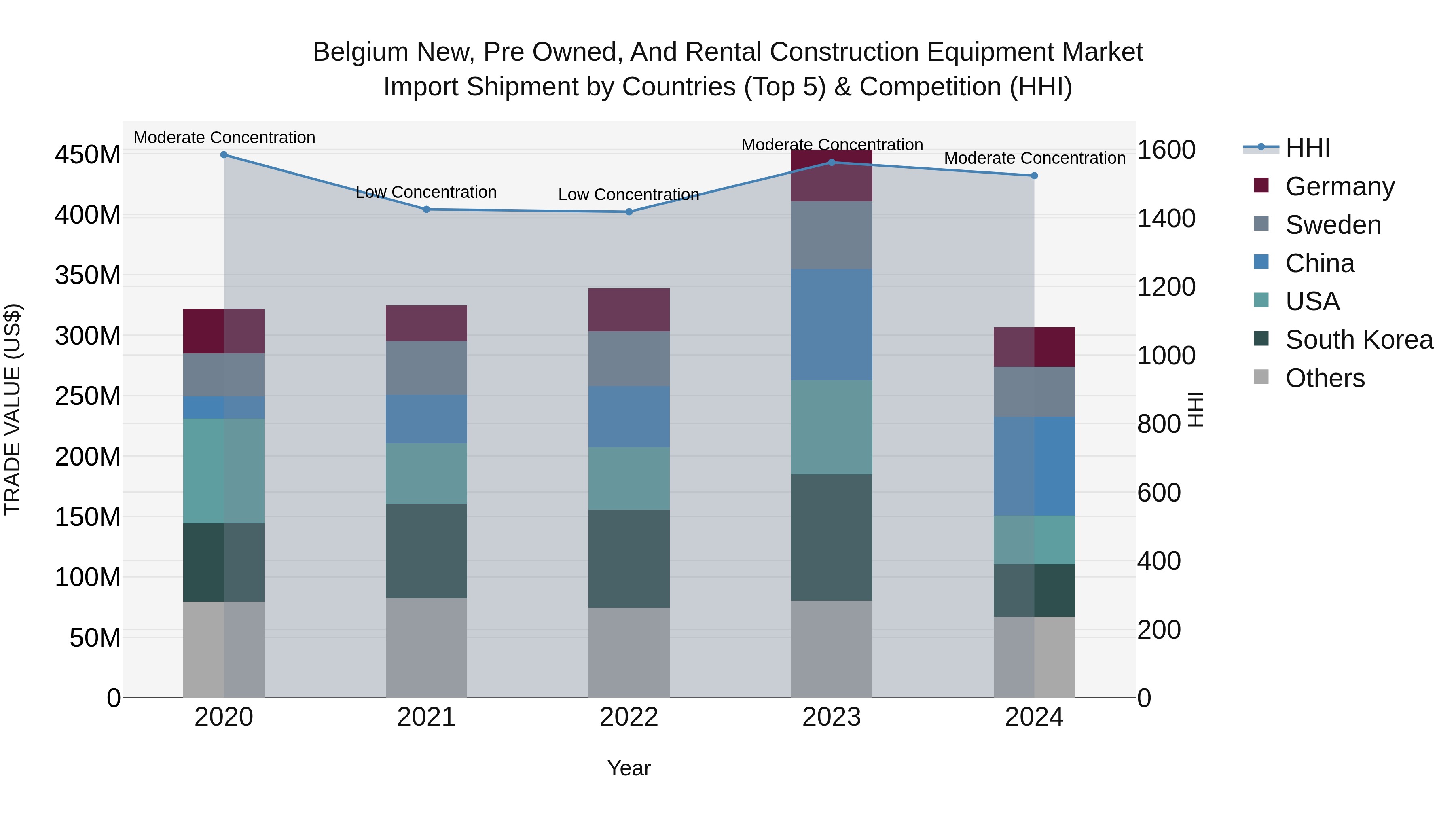Toggle the China legend item
Viewport: 1456px width, 819px height.
coord(1304,263)
